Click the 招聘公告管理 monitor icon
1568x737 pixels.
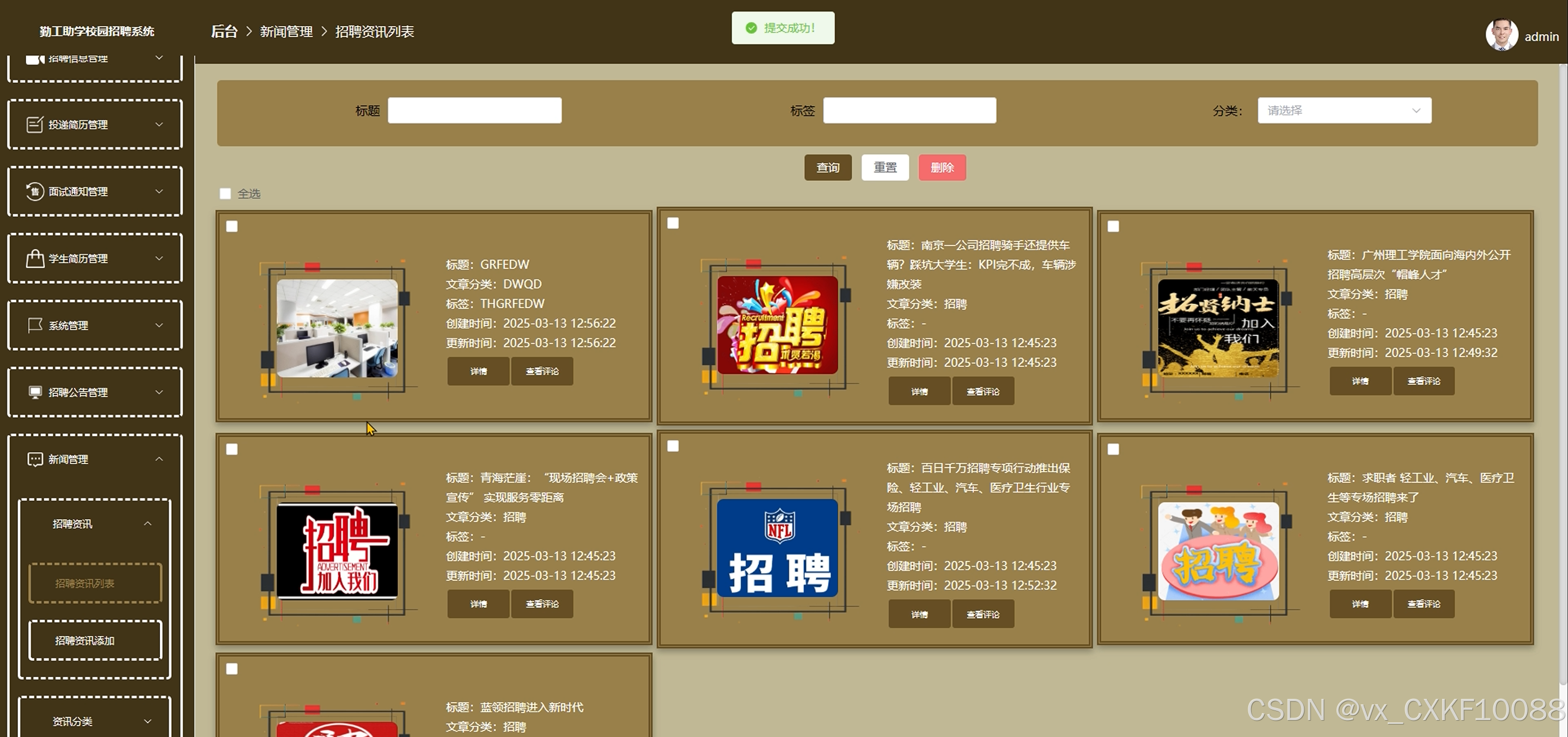click(x=35, y=392)
